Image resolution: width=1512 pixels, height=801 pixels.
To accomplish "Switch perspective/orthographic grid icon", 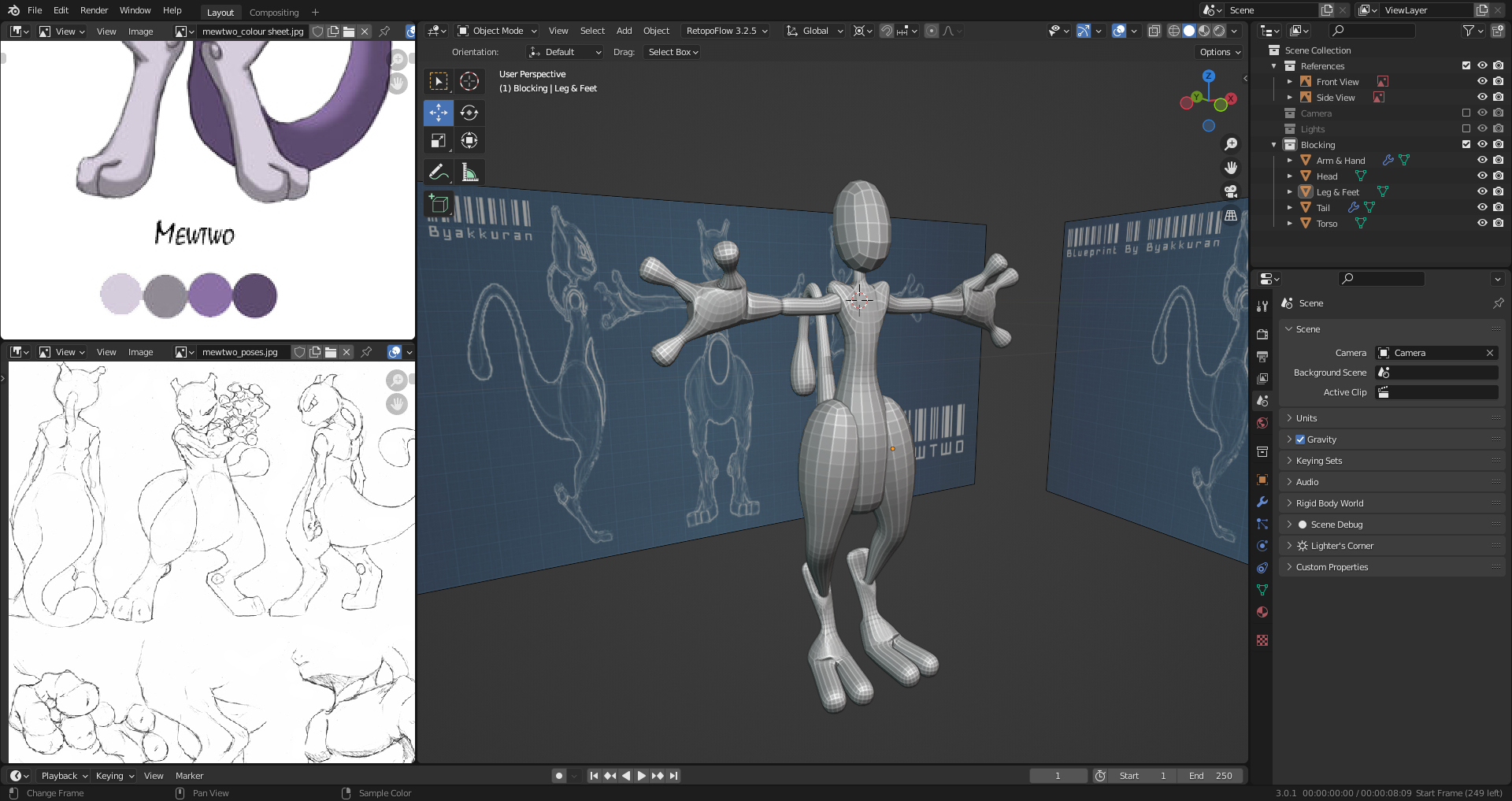I will [x=1230, y=215].
